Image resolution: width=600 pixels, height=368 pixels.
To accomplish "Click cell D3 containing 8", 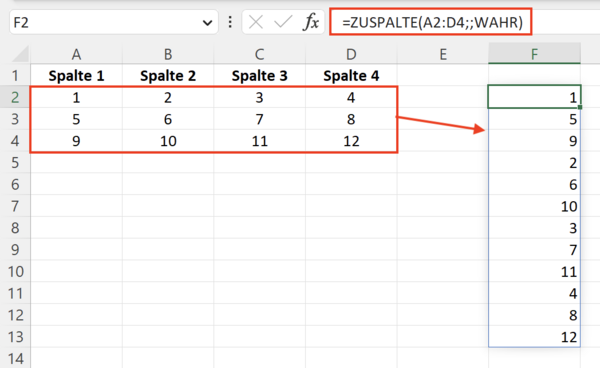I will (351, 119).
